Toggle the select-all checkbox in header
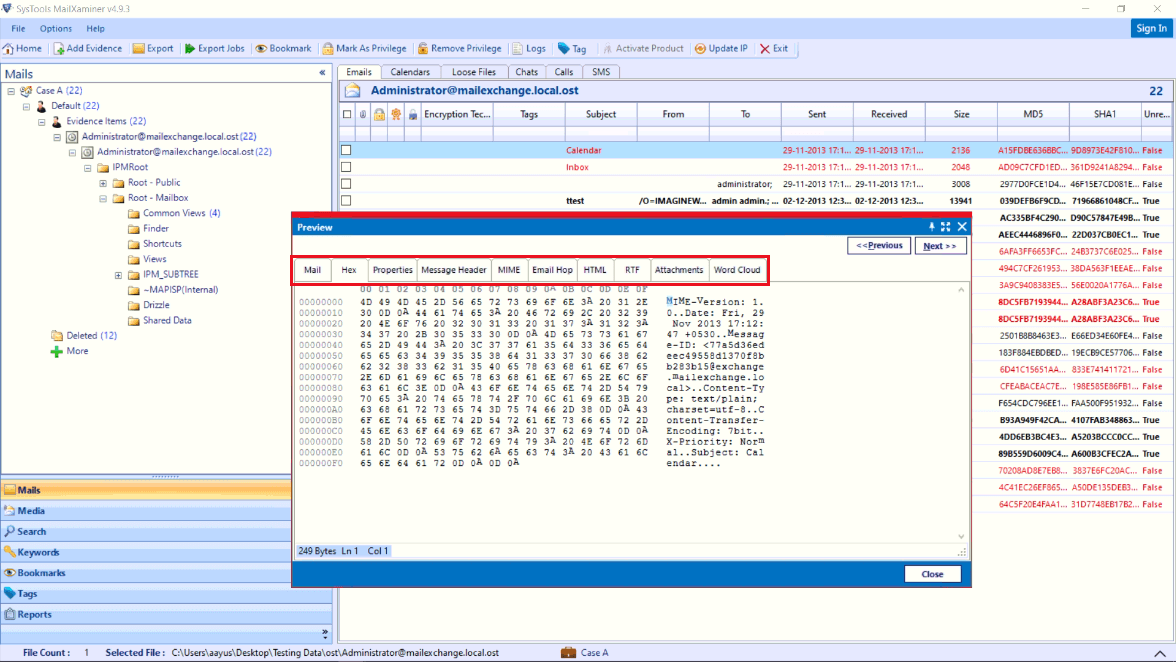 pos(346,115)
